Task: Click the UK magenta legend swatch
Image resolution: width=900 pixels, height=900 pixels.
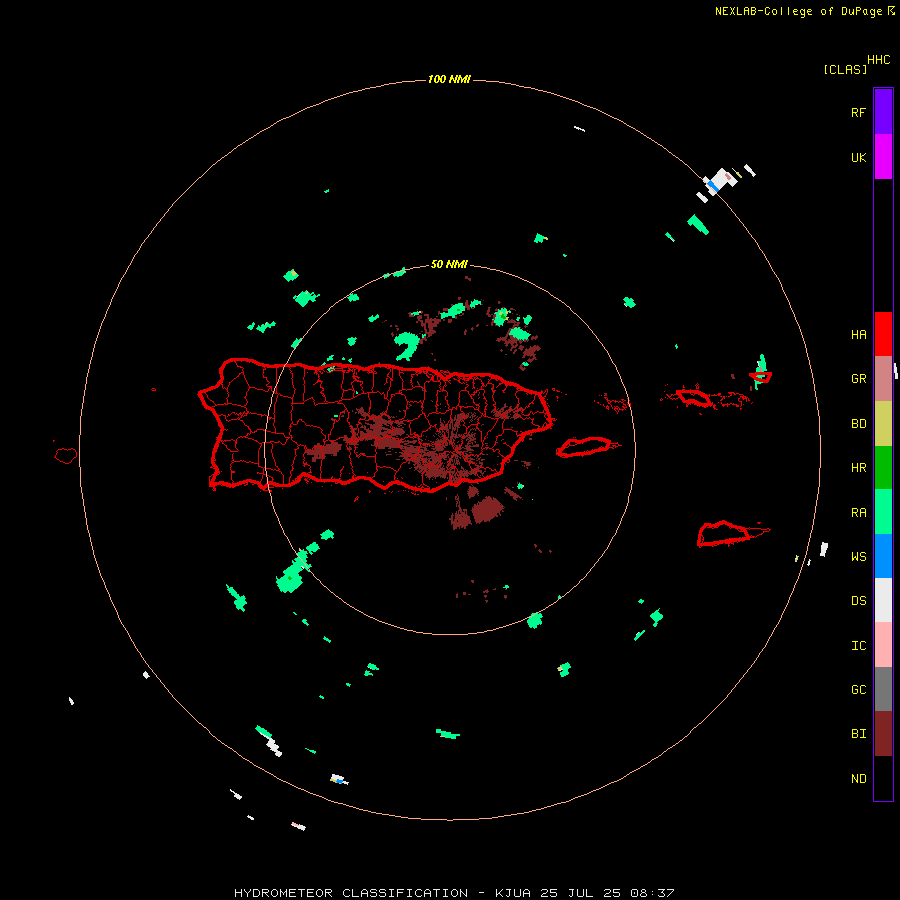Action: tap(883, 157)
